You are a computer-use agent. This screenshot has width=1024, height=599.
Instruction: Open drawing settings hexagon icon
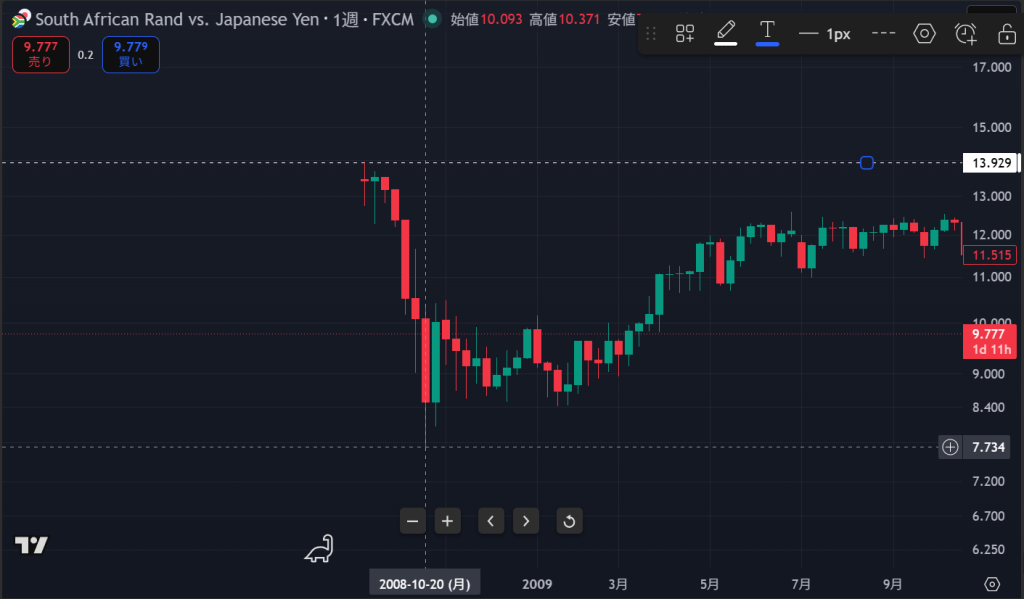pyautogui.click(x=924, y=33)
